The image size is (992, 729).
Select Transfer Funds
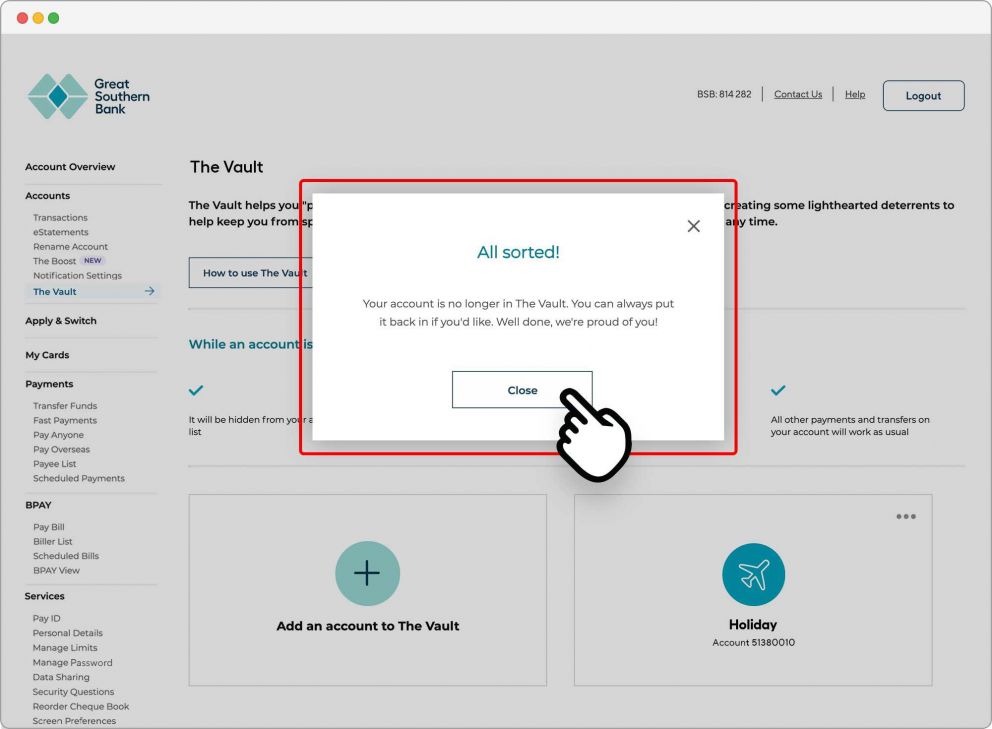tap(65, 406)
